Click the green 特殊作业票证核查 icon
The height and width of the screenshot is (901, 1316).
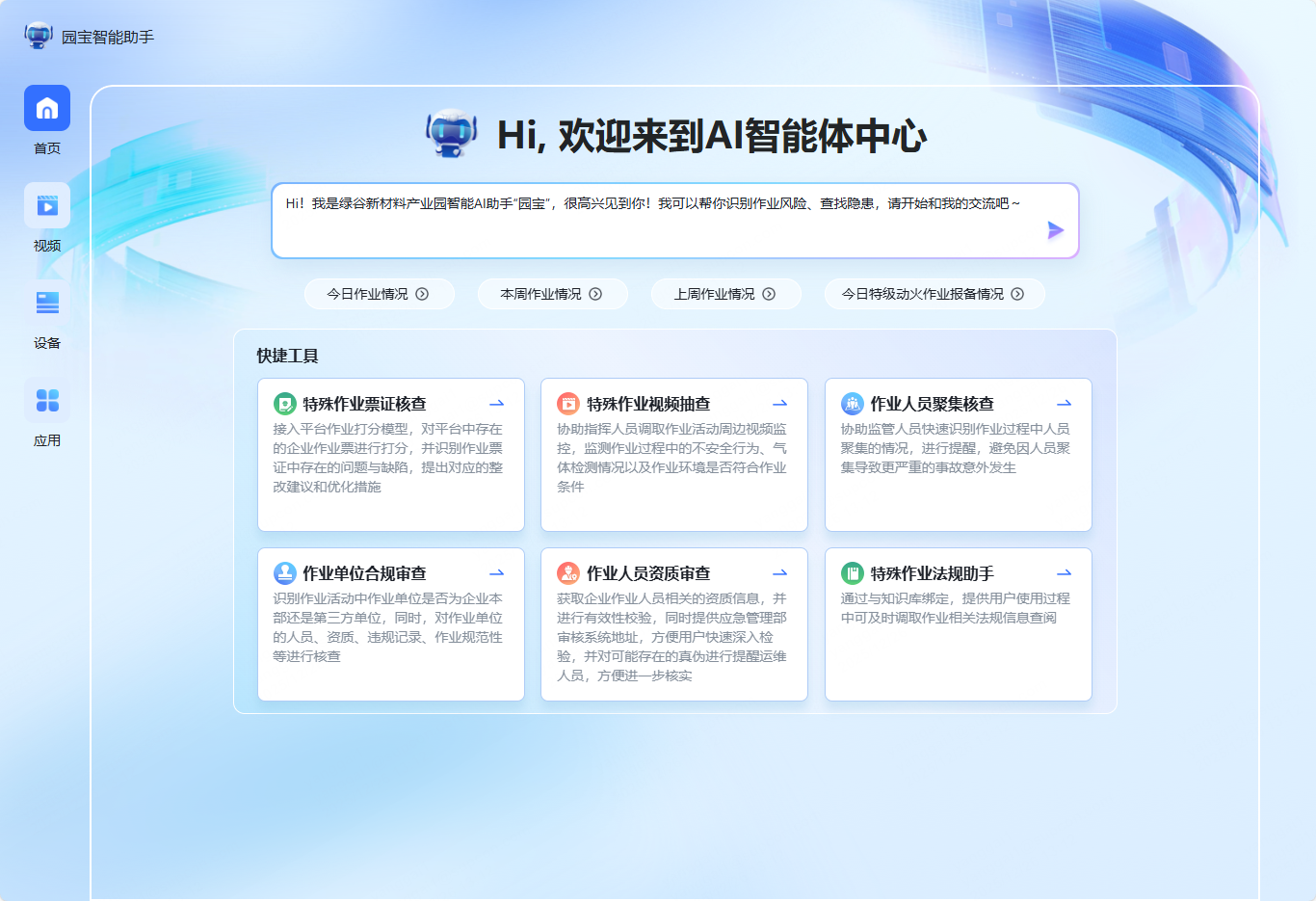285,404
